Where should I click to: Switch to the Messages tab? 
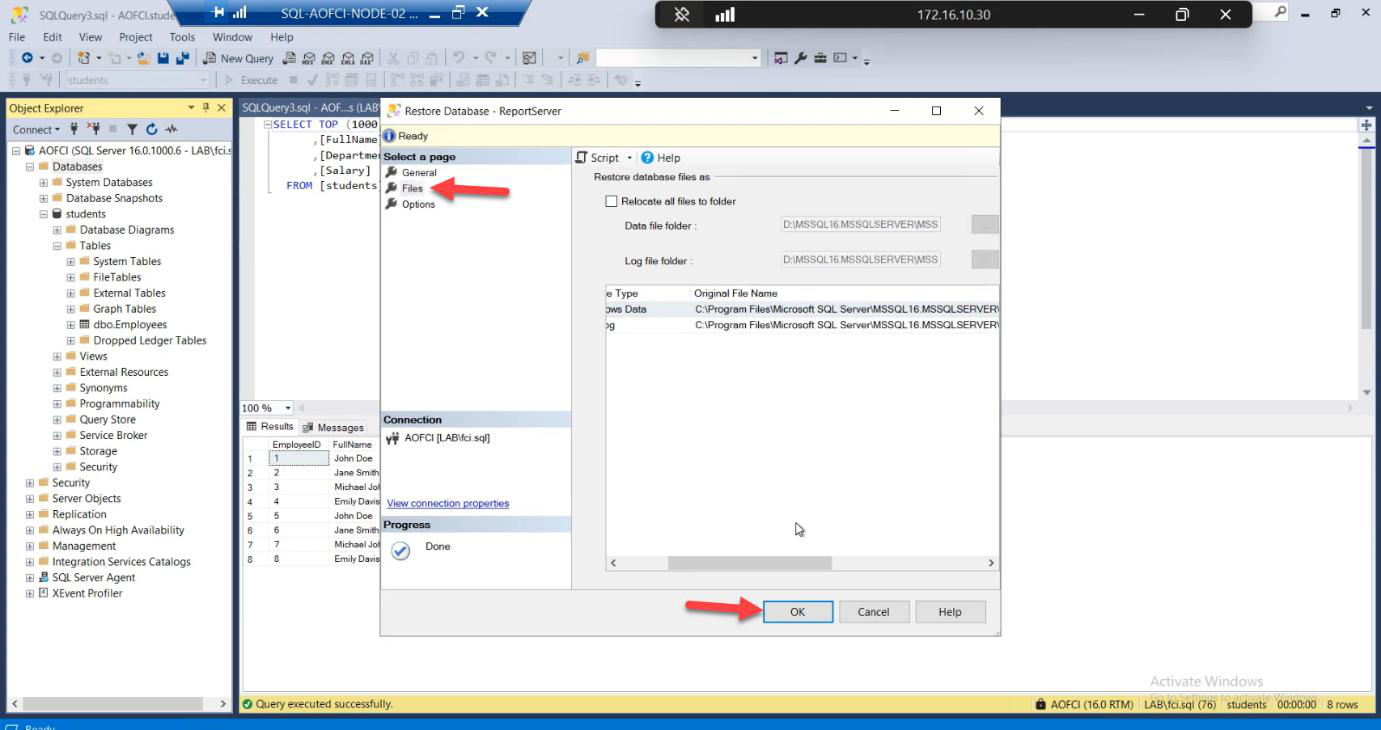(x=333, y=427)
